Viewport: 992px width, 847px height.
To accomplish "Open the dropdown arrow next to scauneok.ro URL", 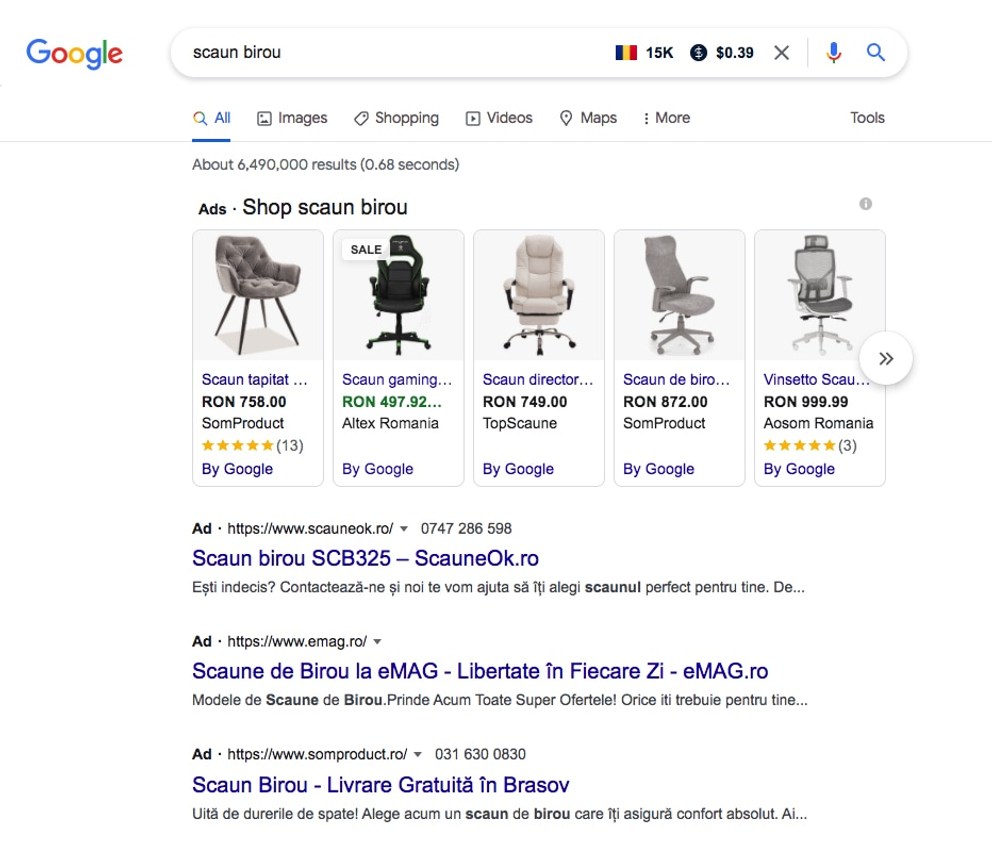I will [404, 529].
